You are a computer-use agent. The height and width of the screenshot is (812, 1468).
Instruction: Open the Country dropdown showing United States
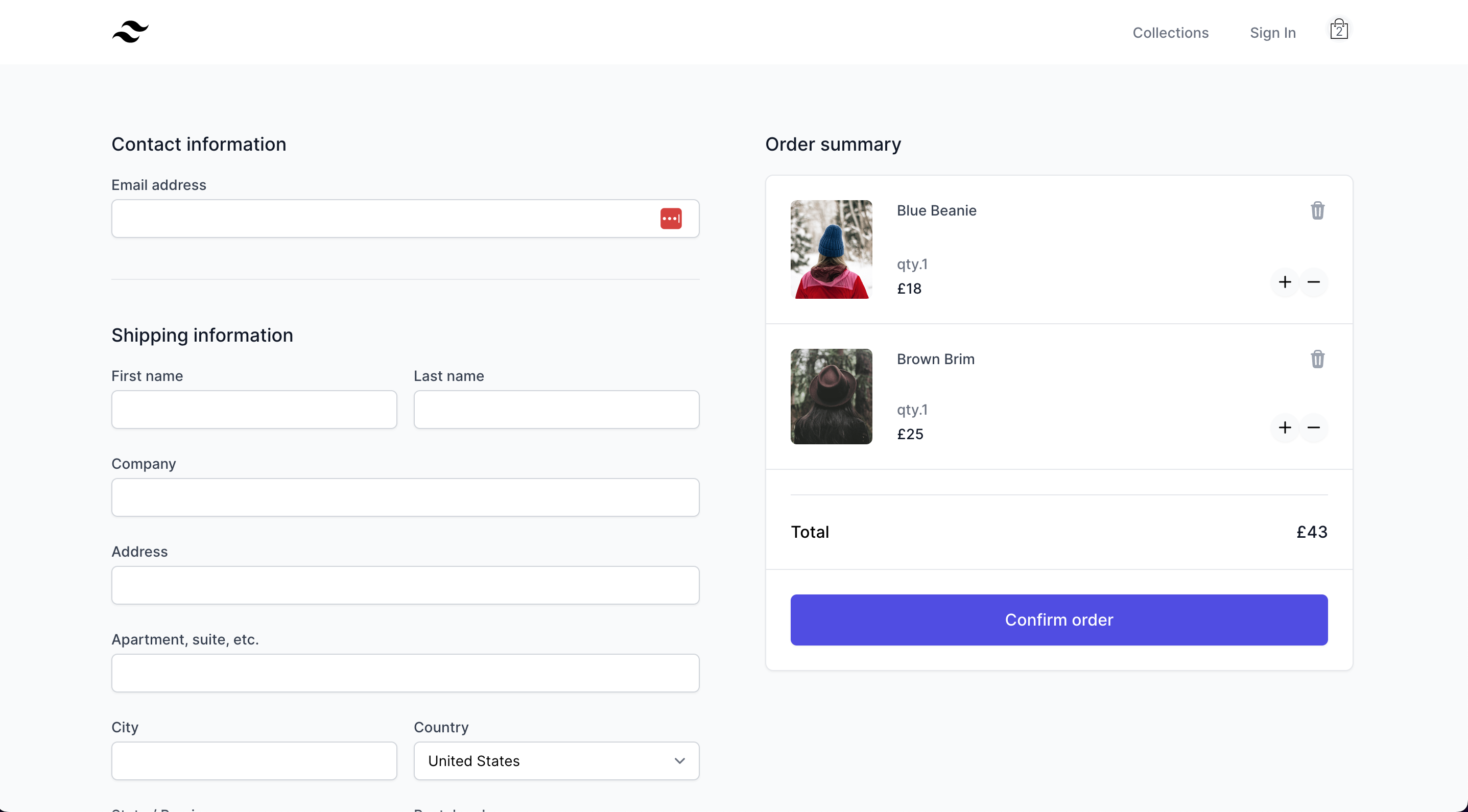[x=556, y=761]
